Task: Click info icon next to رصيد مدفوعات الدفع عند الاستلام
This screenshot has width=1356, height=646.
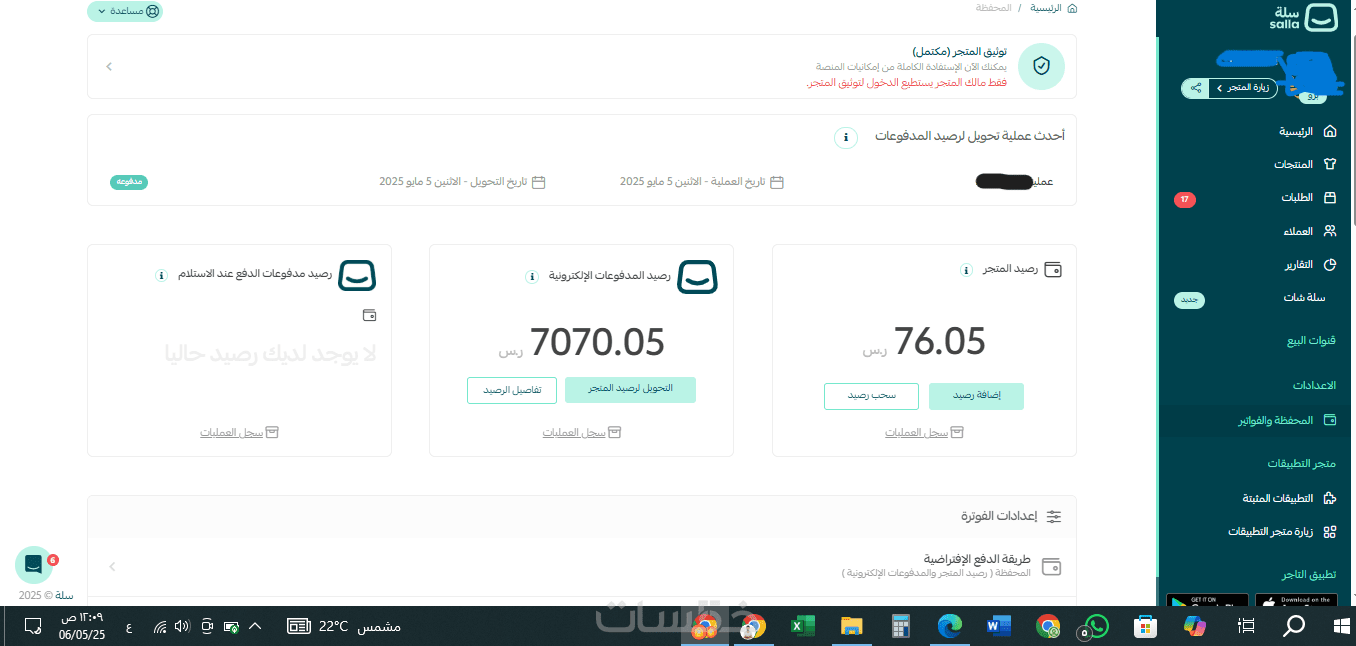Action: (x=161, y=275)
